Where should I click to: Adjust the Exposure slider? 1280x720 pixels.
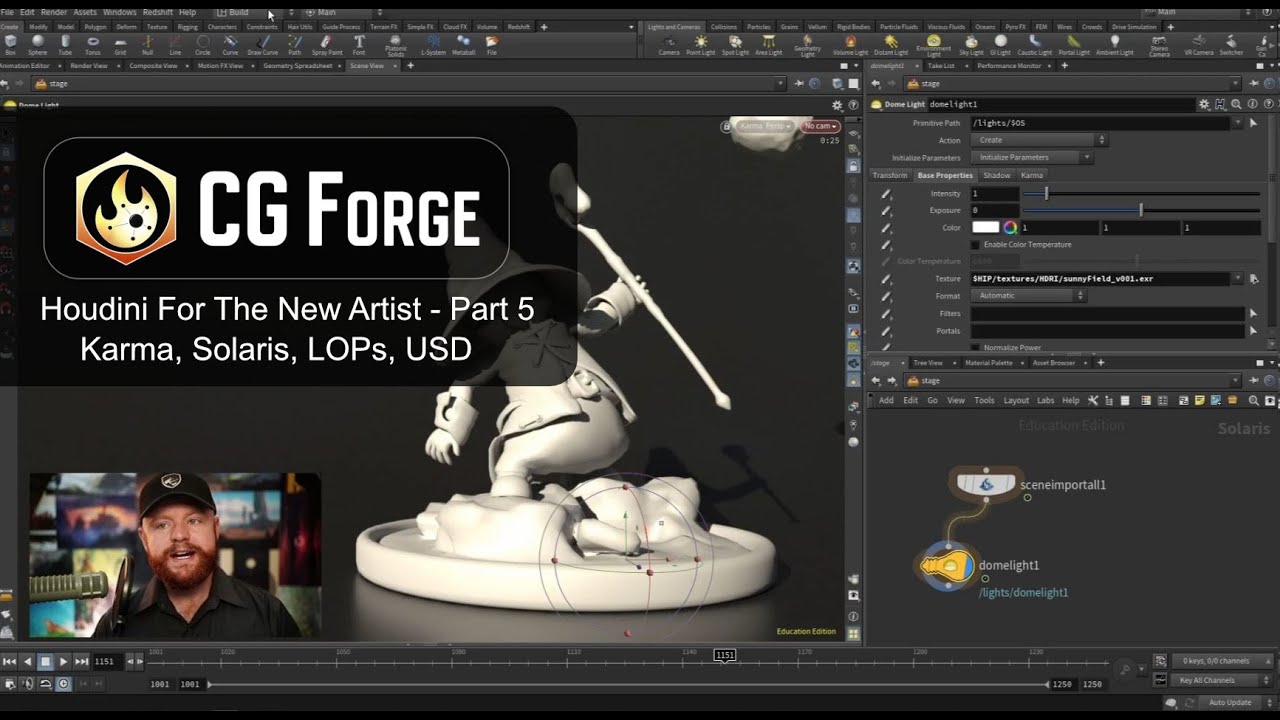[1141, 211]
